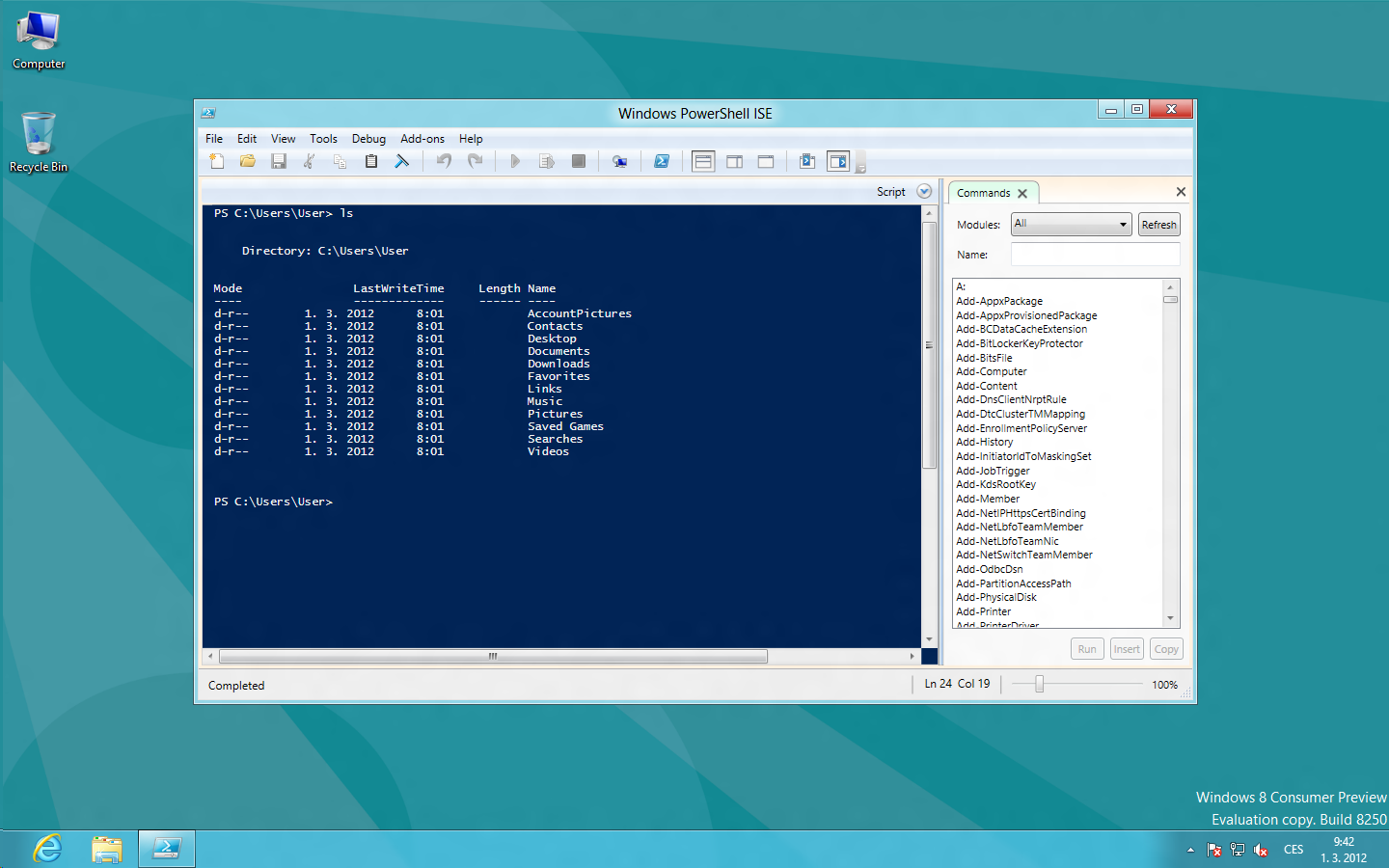Select Add-AppxPackage in command list
This screenshot has height=868, width=1389.
click(999, 301)
